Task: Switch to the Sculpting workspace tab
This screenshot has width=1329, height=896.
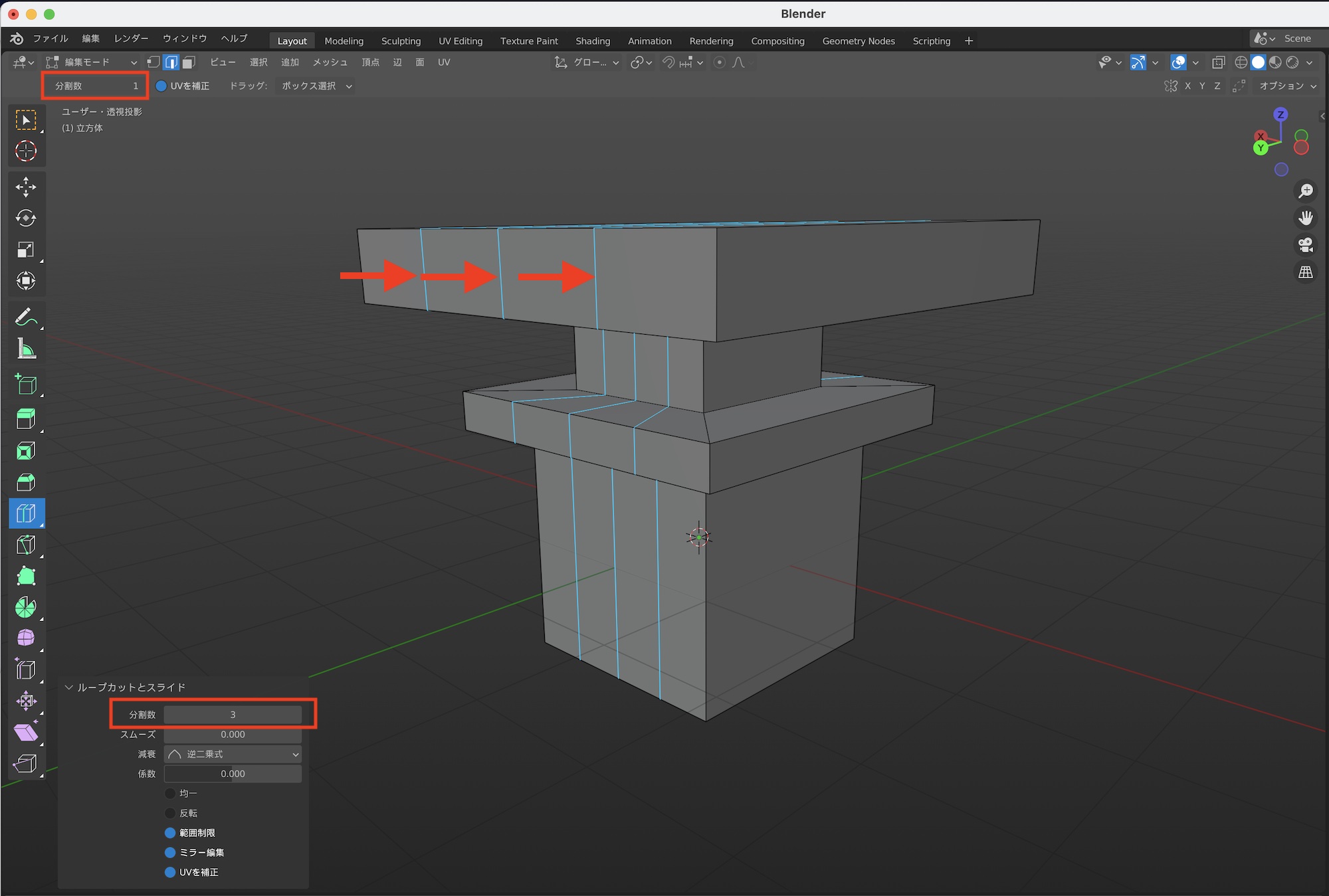Action: coord(401,41)
